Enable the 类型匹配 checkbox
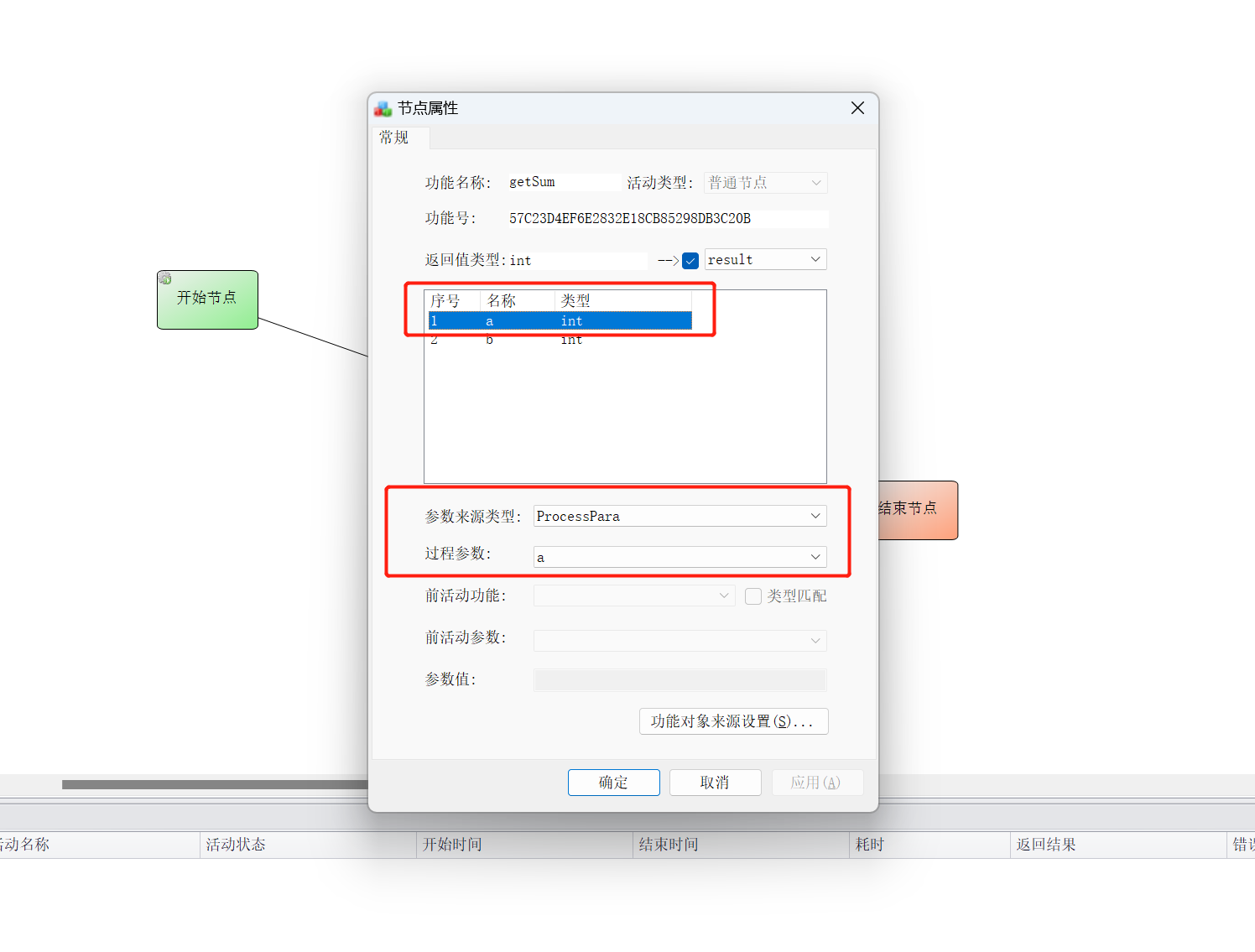Viewport: 1255px width, 952px height. tap(752, 596)
